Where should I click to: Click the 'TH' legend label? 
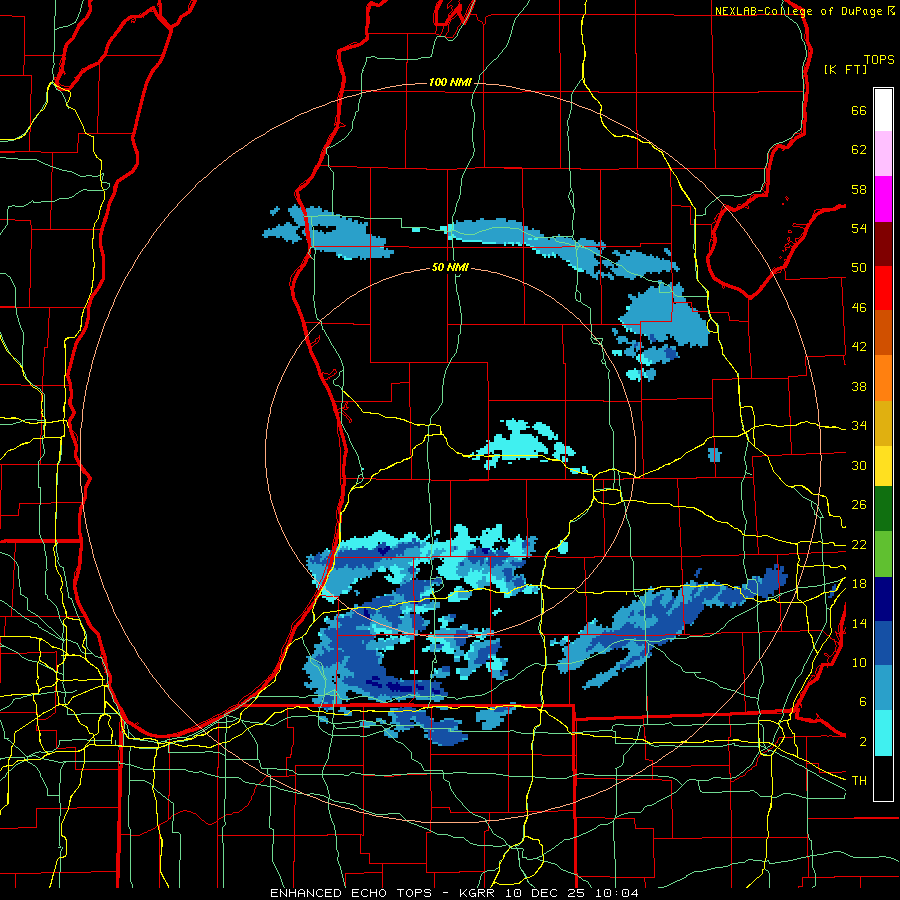[x=859, y=781]
